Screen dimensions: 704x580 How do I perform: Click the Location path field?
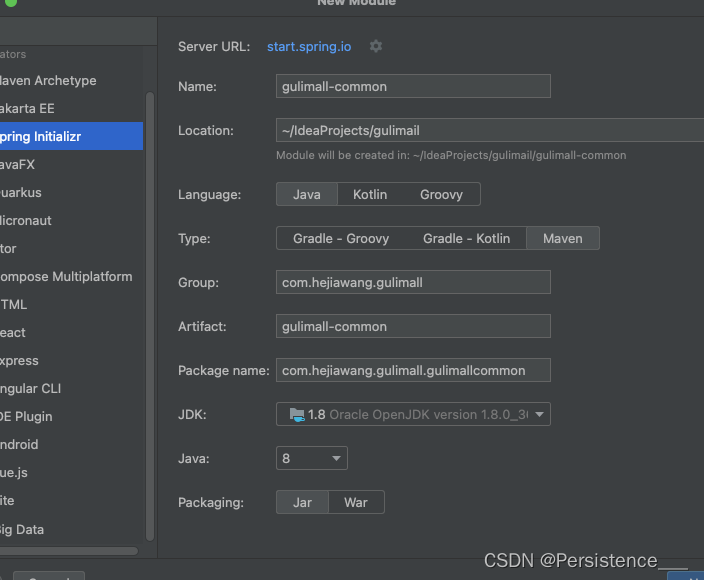tap(490, 130)
